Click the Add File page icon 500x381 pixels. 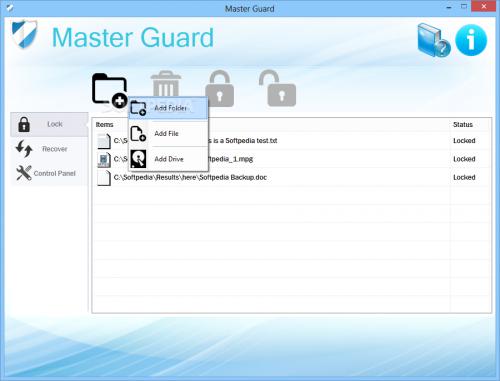138,134
